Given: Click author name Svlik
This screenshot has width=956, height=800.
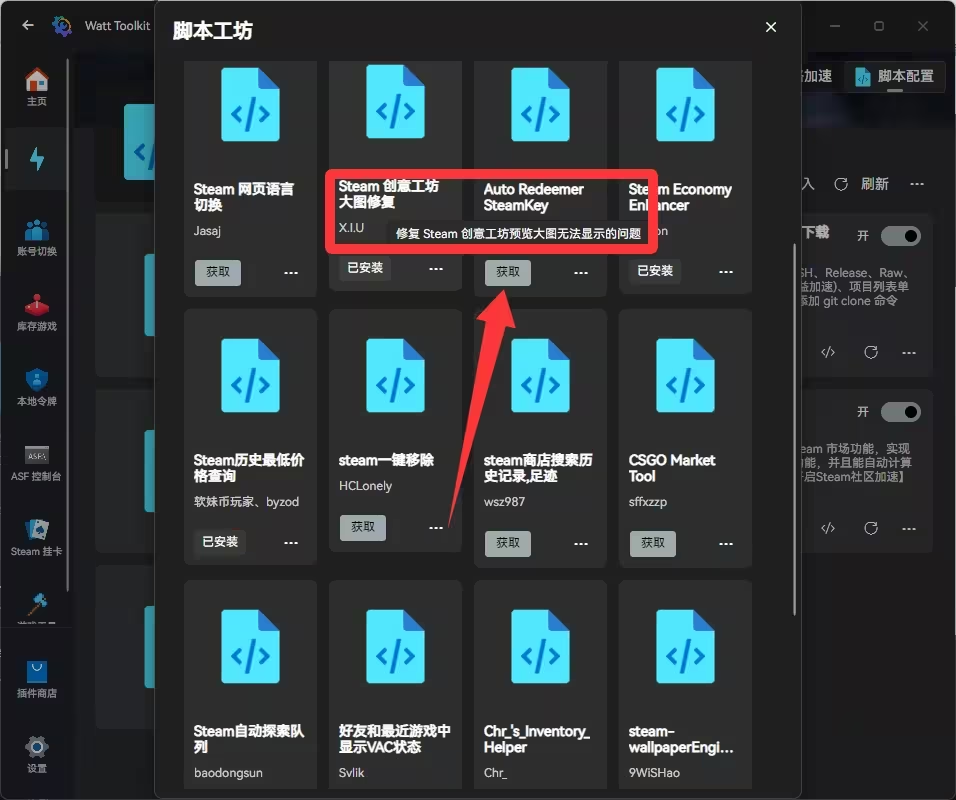Looking at the screenshot, I should coord(351,773).
